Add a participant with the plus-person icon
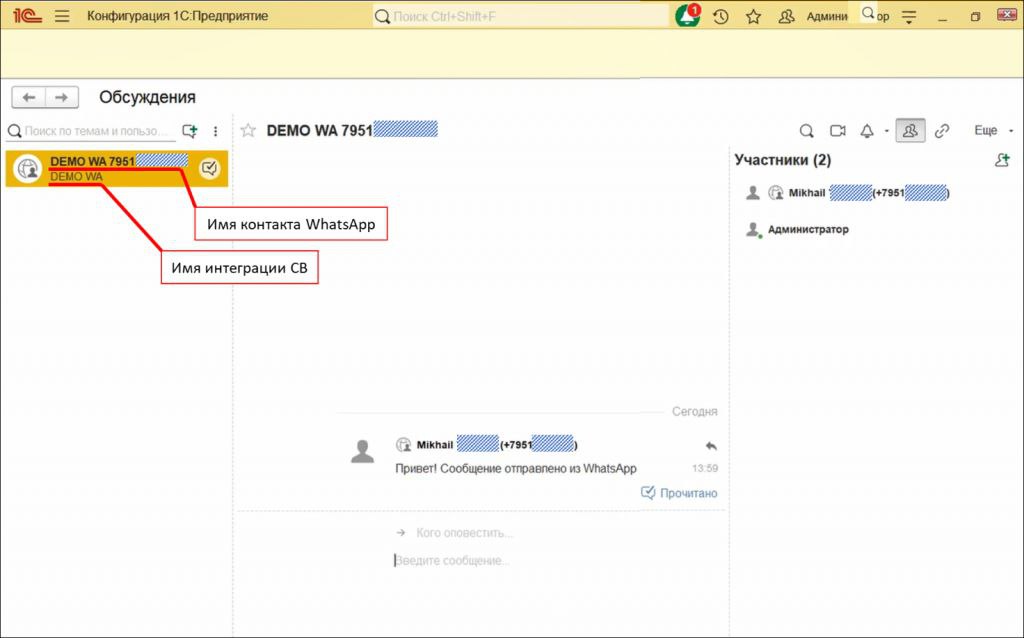This screenshot has width=1024, height=638. pyautogui.click(x=1002, y=160)
